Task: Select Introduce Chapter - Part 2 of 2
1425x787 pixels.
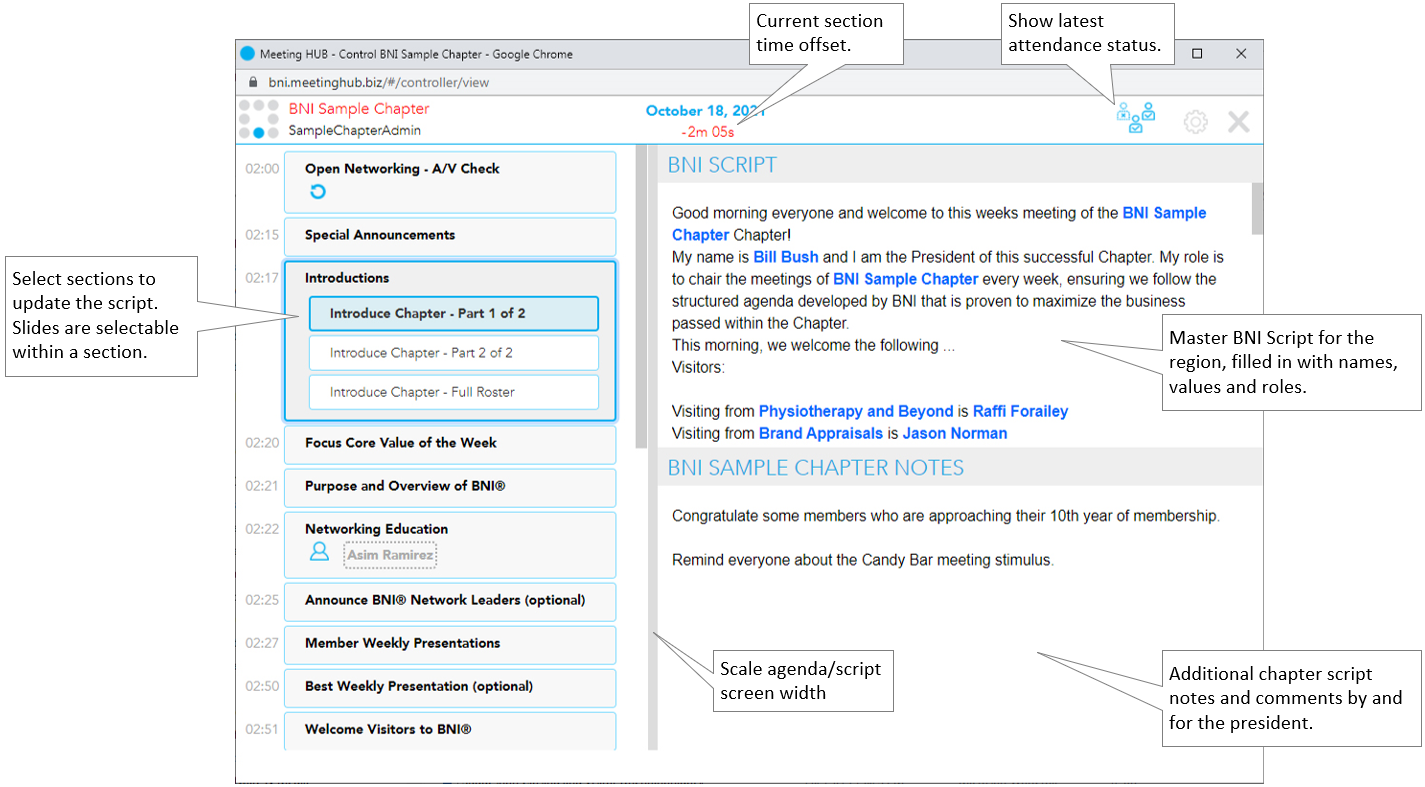Action: coord(453,353)
